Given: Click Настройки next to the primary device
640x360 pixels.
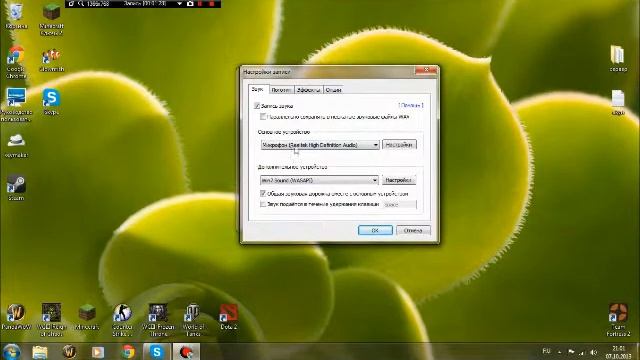Looking at the screenshot, I should coord(399,145).
